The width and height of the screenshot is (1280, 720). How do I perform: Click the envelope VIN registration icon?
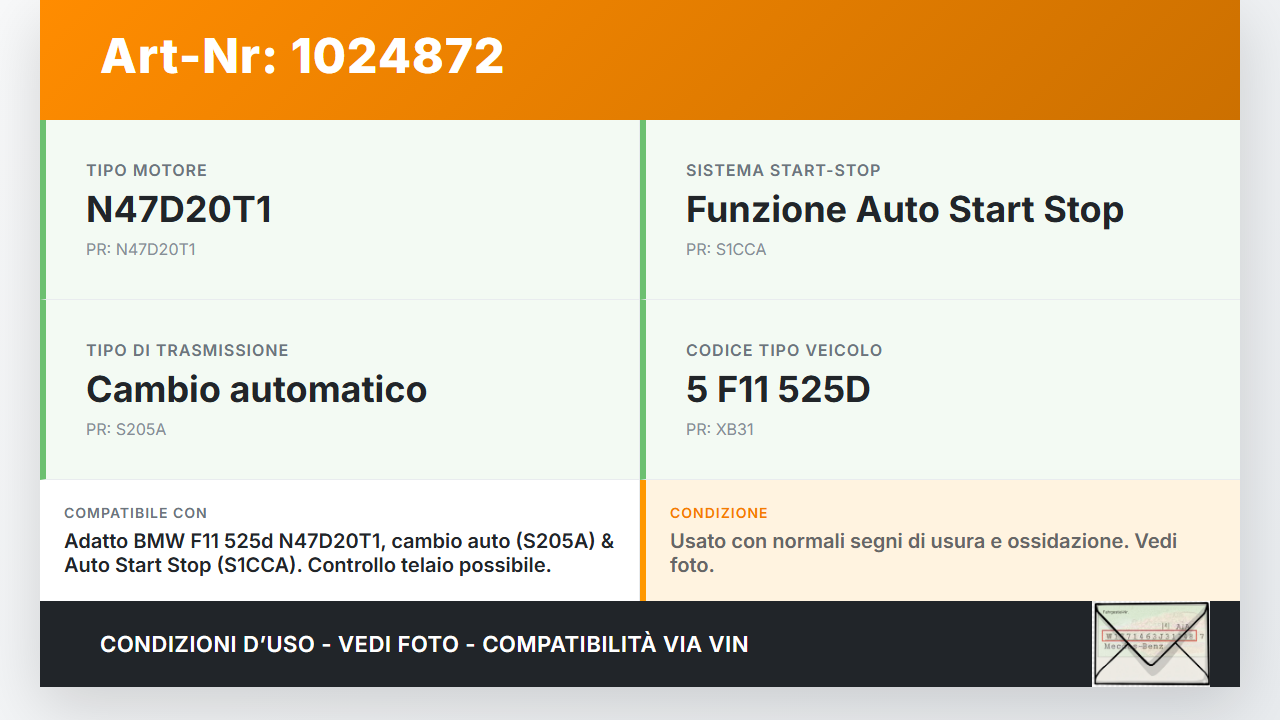1151,643
